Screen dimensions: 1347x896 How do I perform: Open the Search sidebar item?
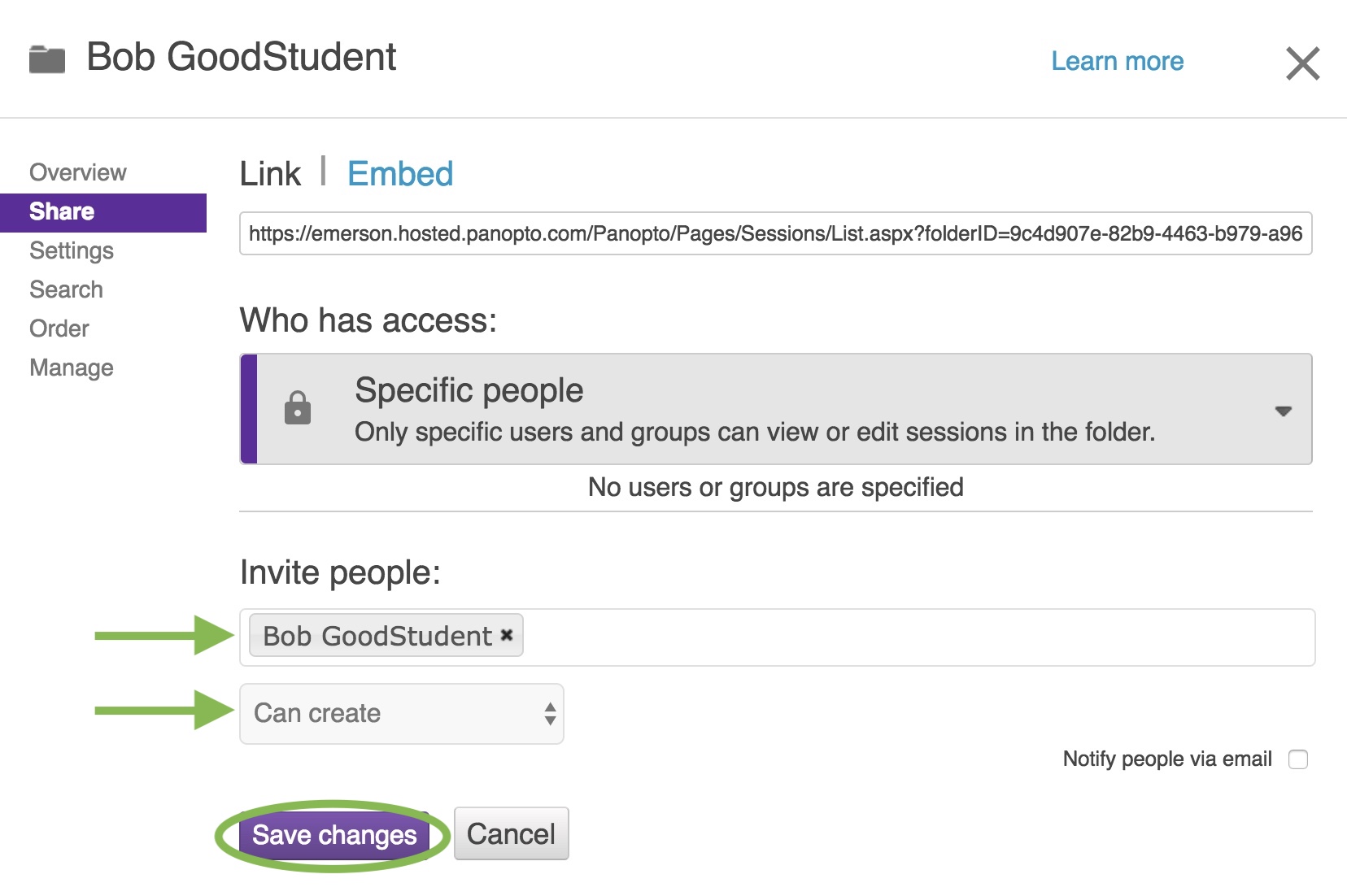[66, 289]
